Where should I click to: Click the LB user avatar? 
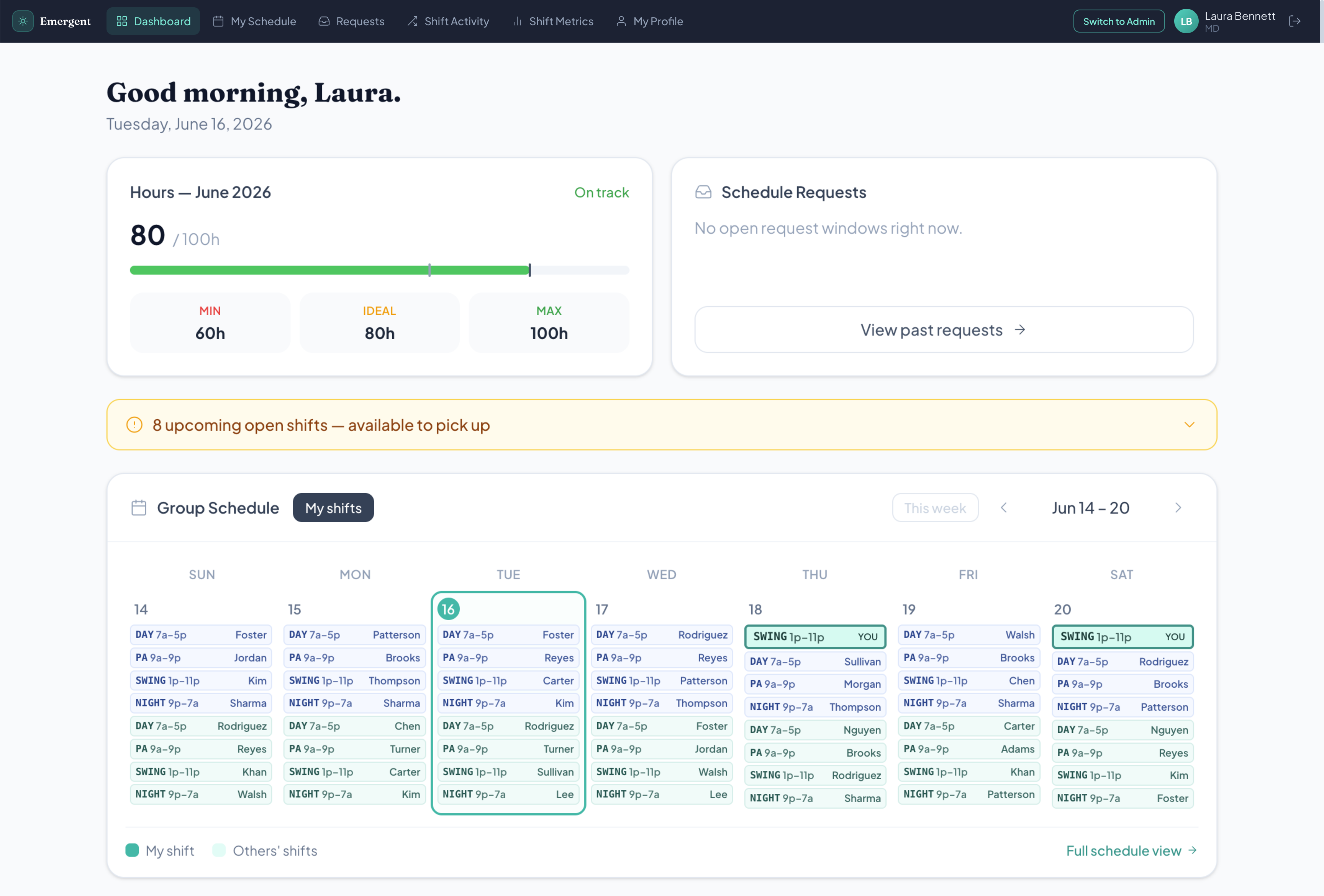tap(1186, 21)
